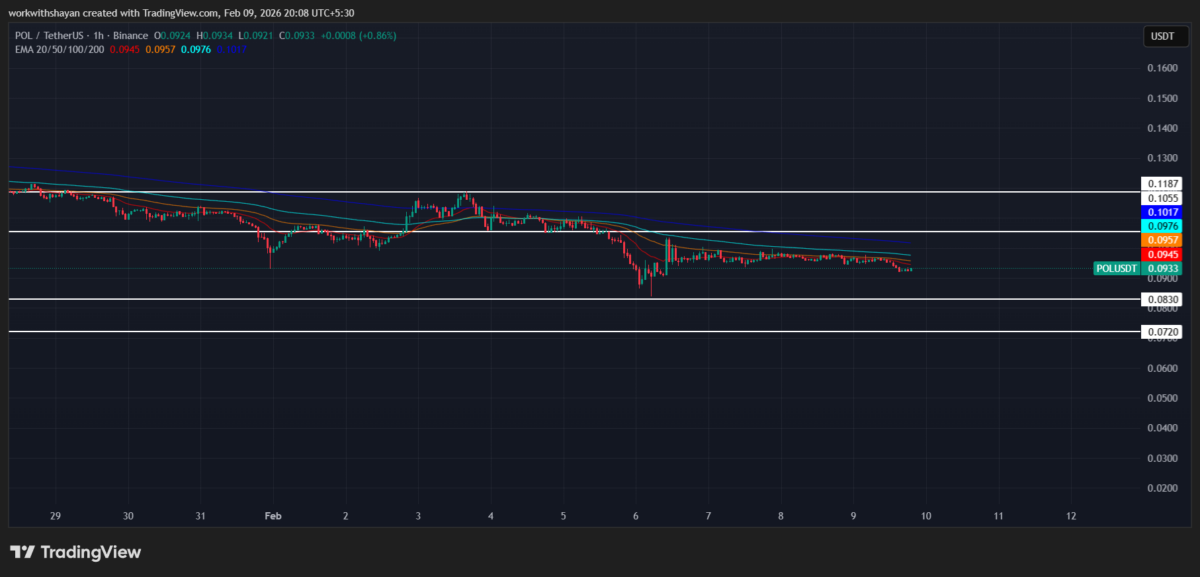Open the 1h timeframe label in the legend
The image size is (1200, 577).
point(97,34)
